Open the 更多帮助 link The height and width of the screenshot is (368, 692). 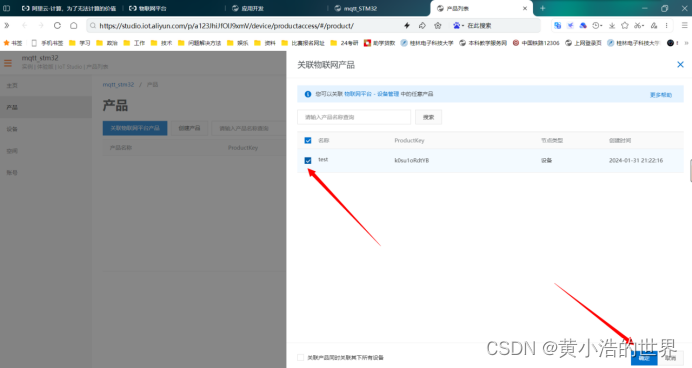coord(661,95)
